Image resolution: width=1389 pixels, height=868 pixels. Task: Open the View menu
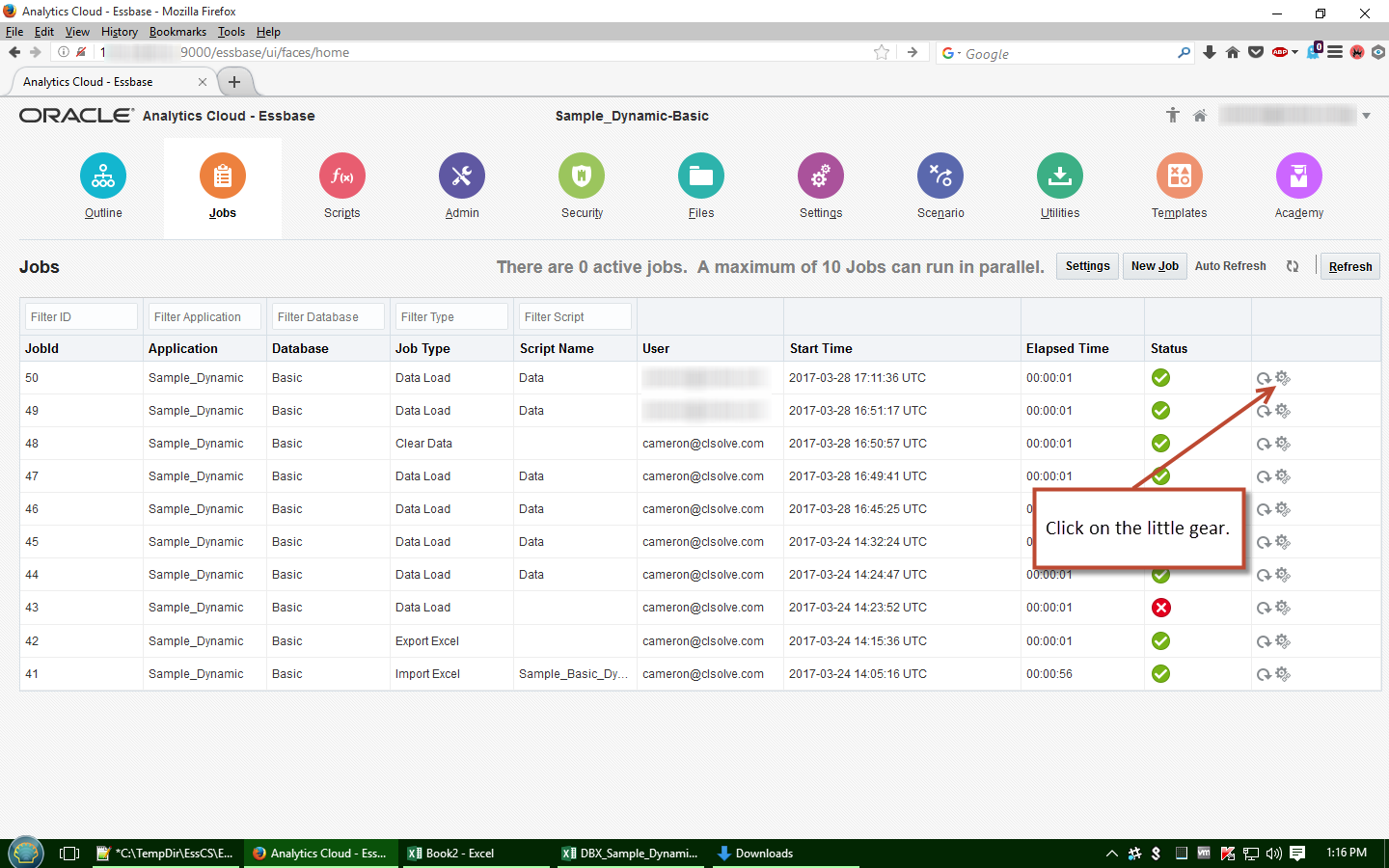77,32
